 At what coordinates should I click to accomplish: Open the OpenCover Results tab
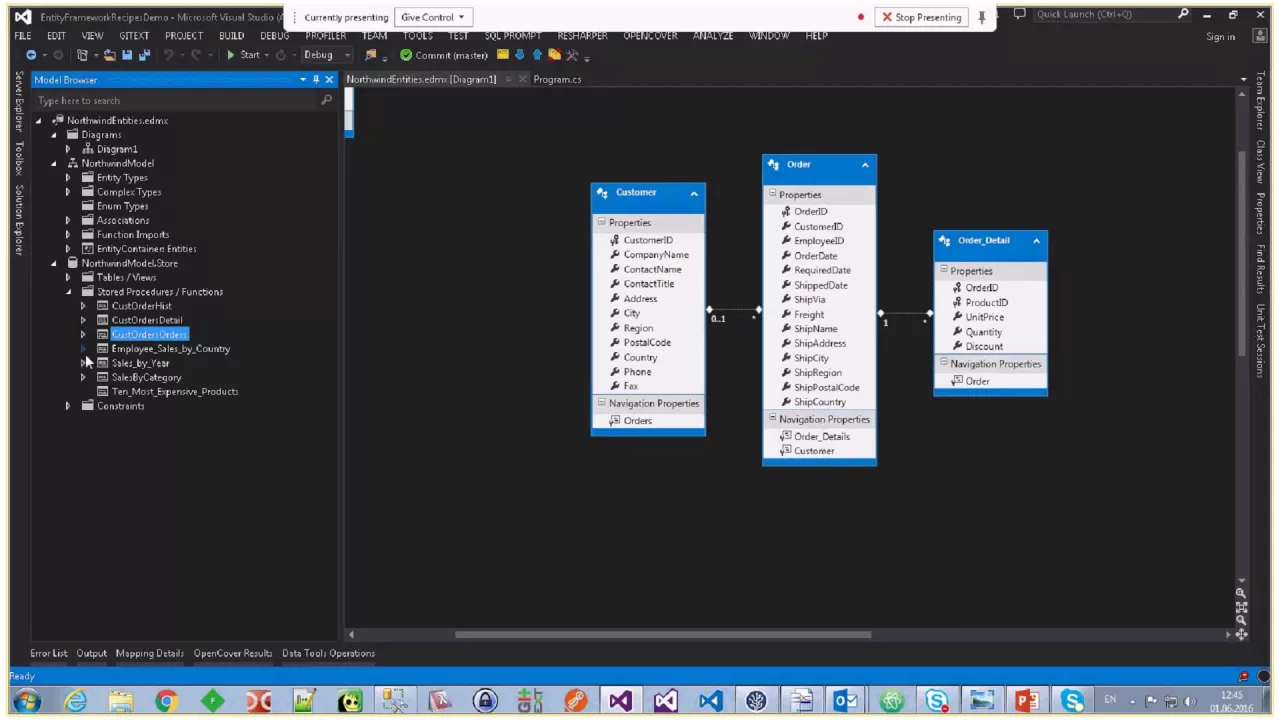pyautogui.click(x=233, y=653)
